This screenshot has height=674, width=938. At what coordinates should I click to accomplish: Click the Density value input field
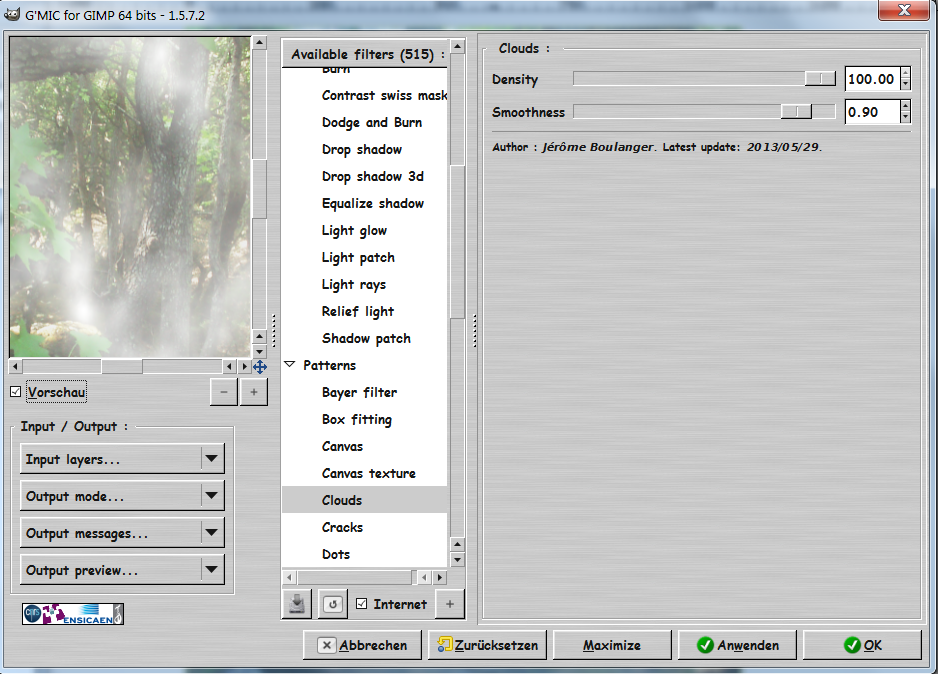(872, 79)
